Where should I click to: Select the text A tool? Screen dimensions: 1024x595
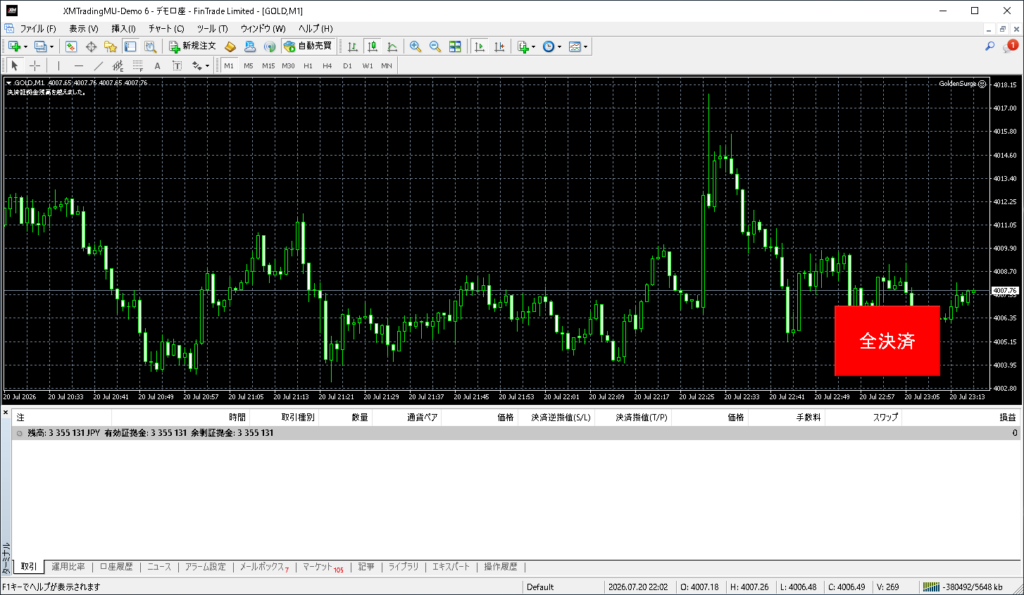coord(157,65)
